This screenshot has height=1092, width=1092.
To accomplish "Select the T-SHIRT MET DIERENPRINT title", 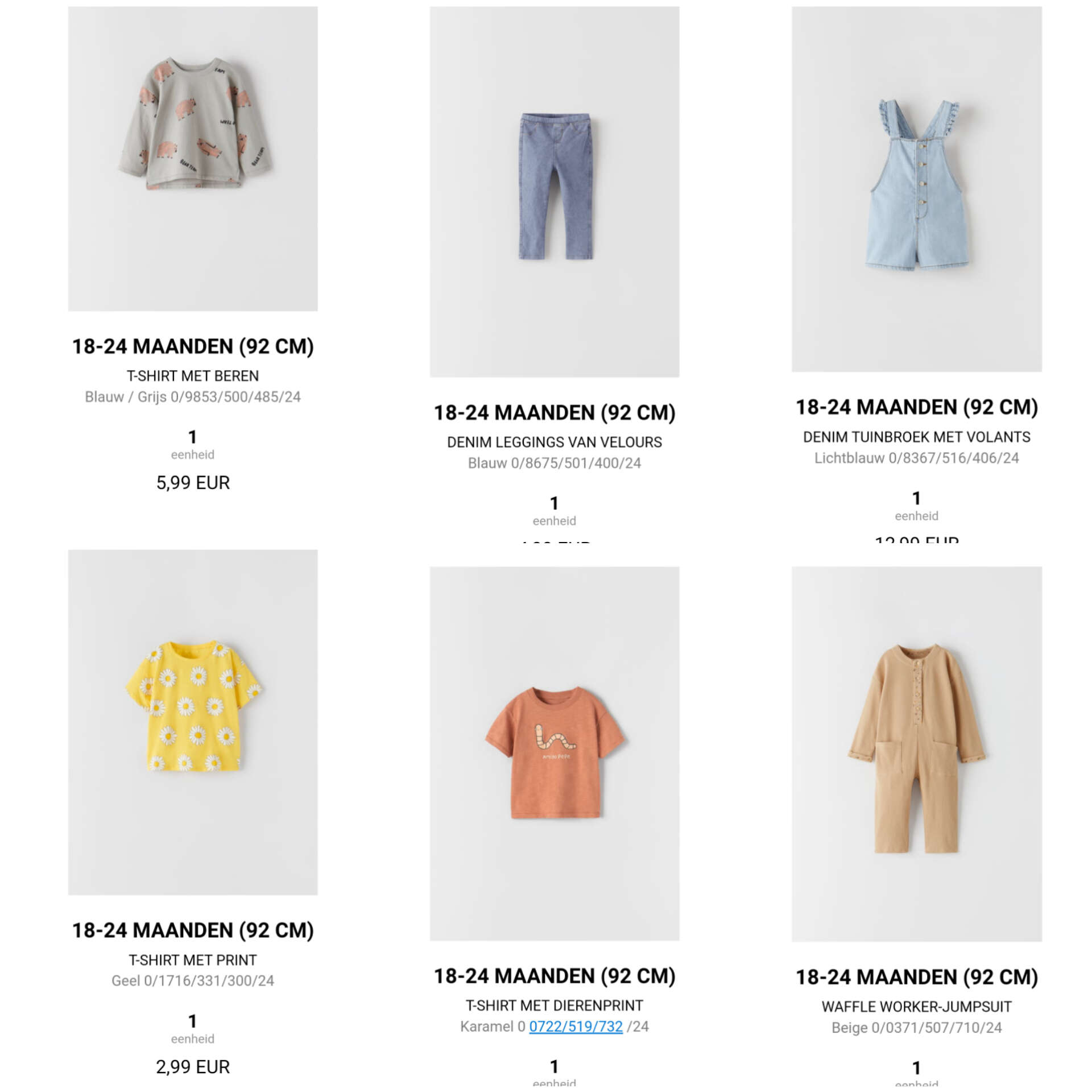I will coord(554,1006).
